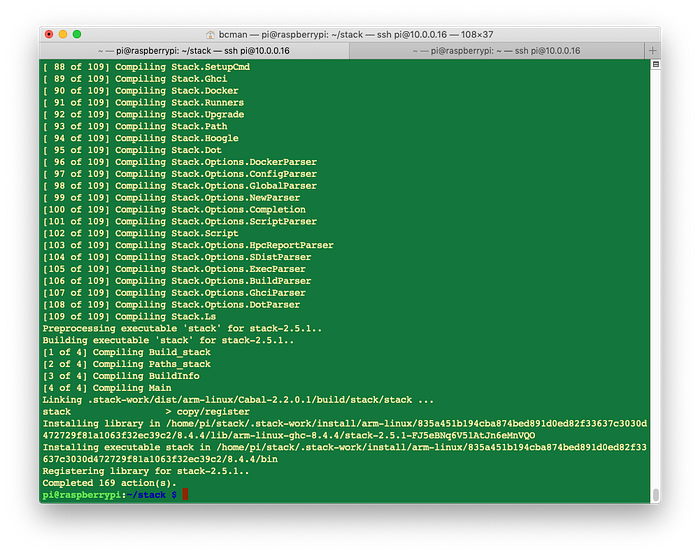Image resolution: width=700 pixels, height=555 pixels.
Task: Click 'Stack.Options.GlobalParser' line
Action: (x=180, y=186)
